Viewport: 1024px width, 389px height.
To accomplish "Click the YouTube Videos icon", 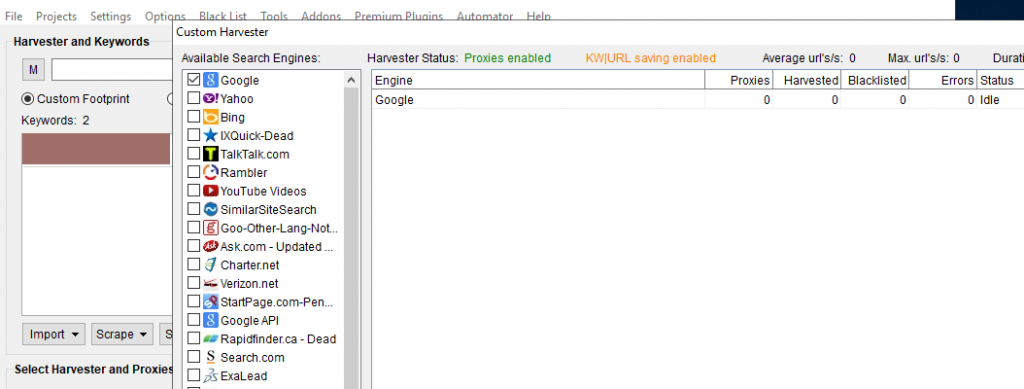I will (x=210, y=191).
